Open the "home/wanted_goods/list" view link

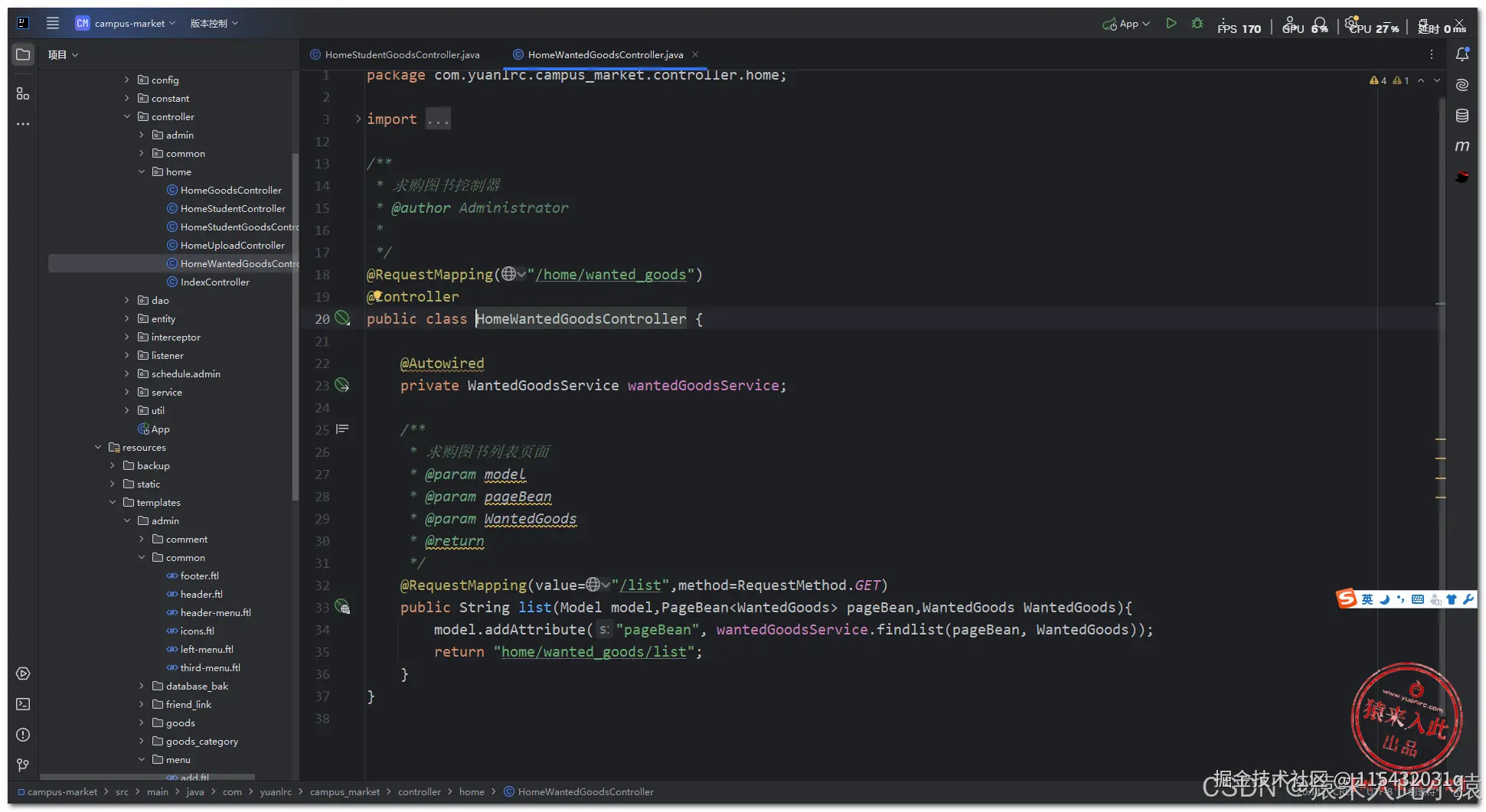(594, 652)
